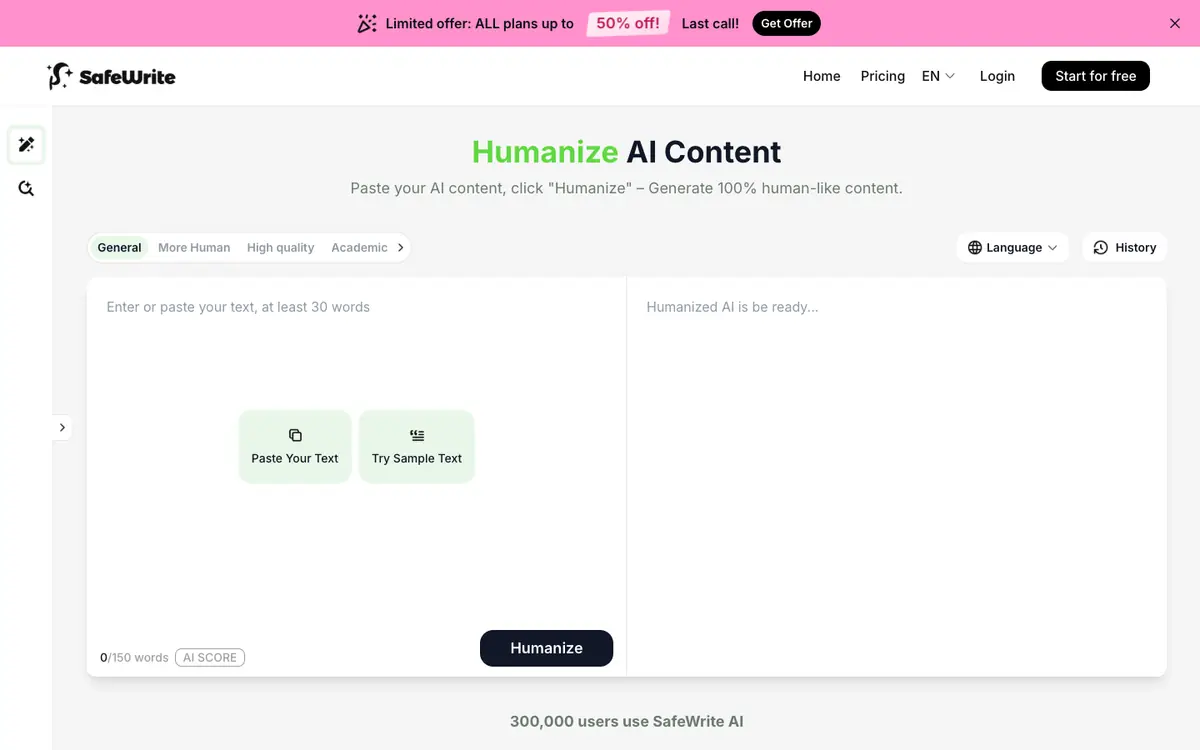Select the More Human mode tab

click(x=194, y=247)
